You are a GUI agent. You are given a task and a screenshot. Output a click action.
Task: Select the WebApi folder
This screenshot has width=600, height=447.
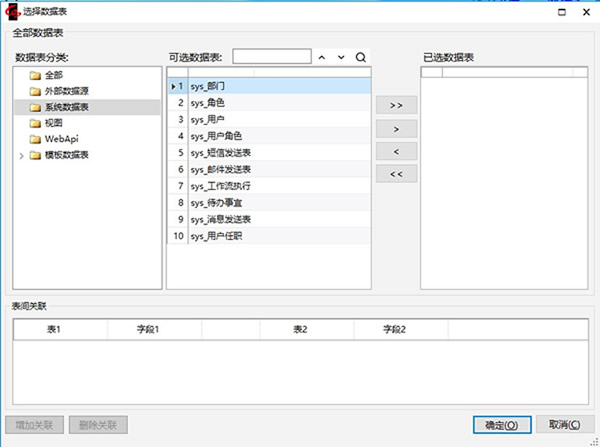pyautogui.click(x=61, y=139)
